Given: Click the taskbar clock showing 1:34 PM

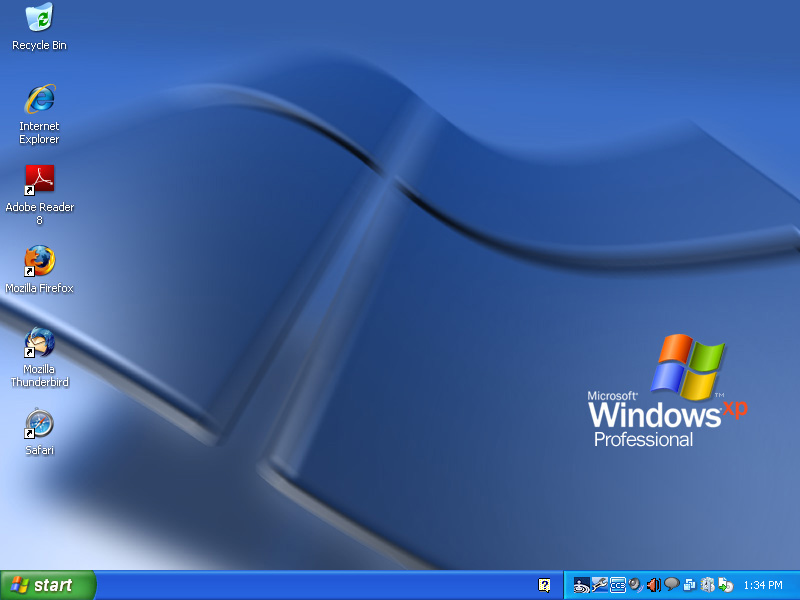Looking at the screenshot, I should [x=763, y=585].
